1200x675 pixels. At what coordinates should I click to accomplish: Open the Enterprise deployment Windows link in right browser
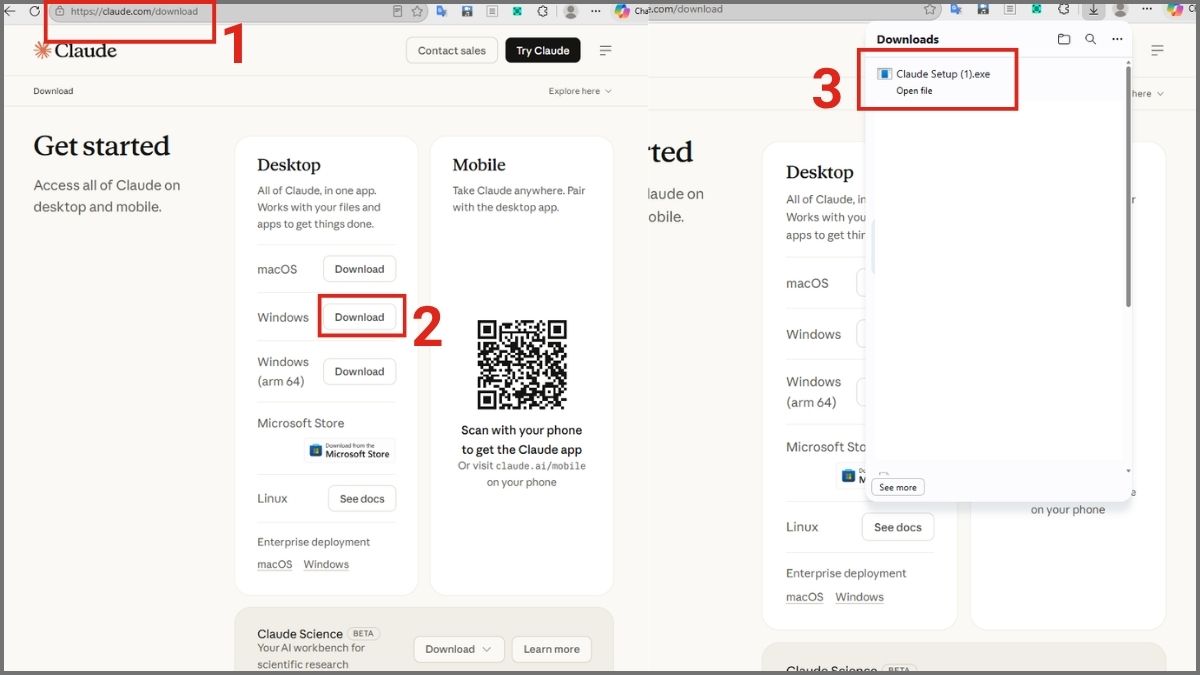pyautogui.click(x=860, y=597)
